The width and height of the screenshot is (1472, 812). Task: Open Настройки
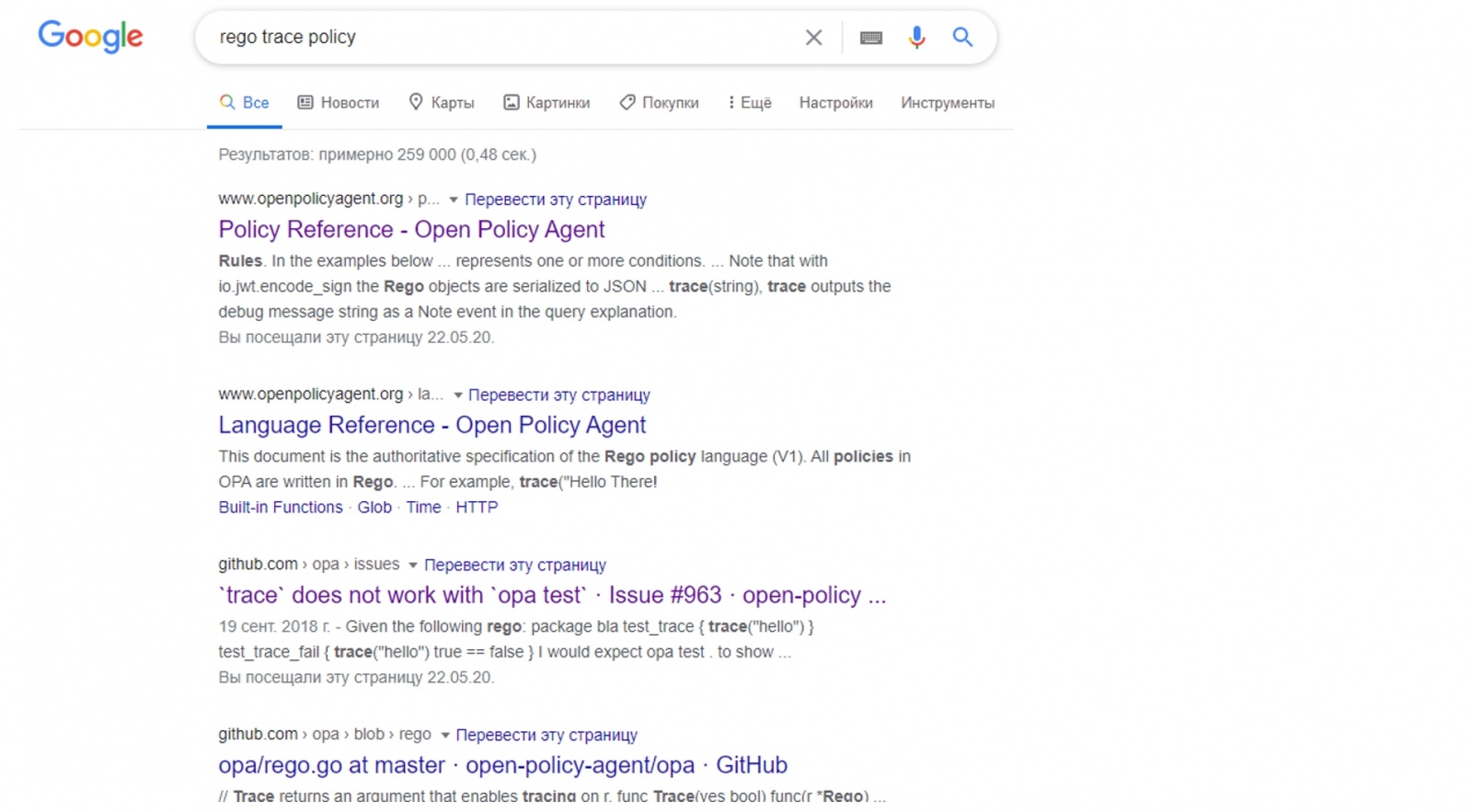(836, 103)
